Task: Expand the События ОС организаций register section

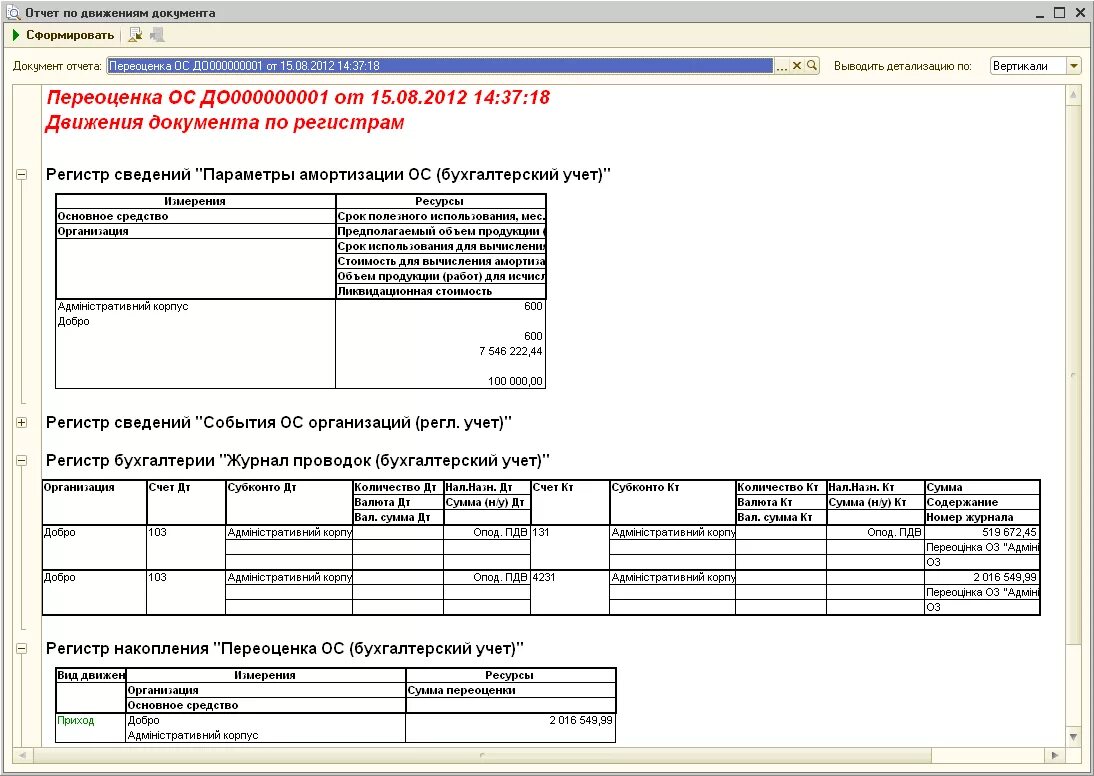Action: (21, 422)
